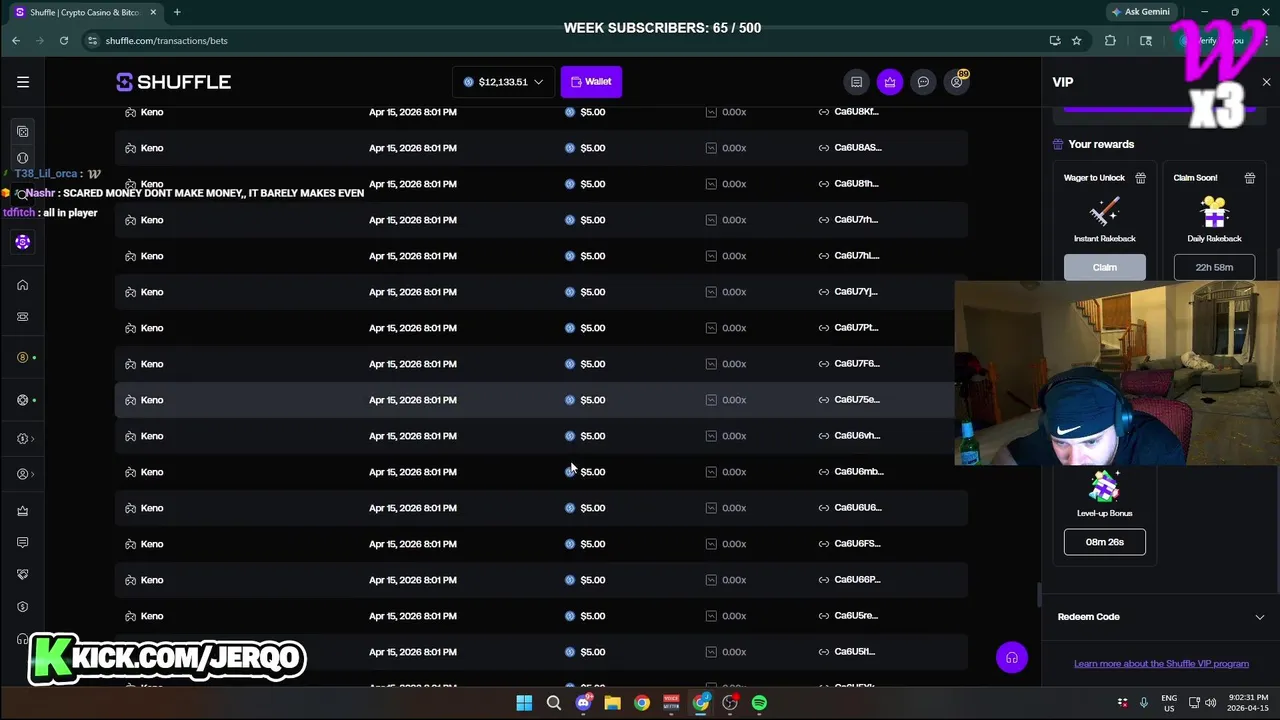
Task: Click Ask Gemini button in Chrome
Action: [1140, 12]
